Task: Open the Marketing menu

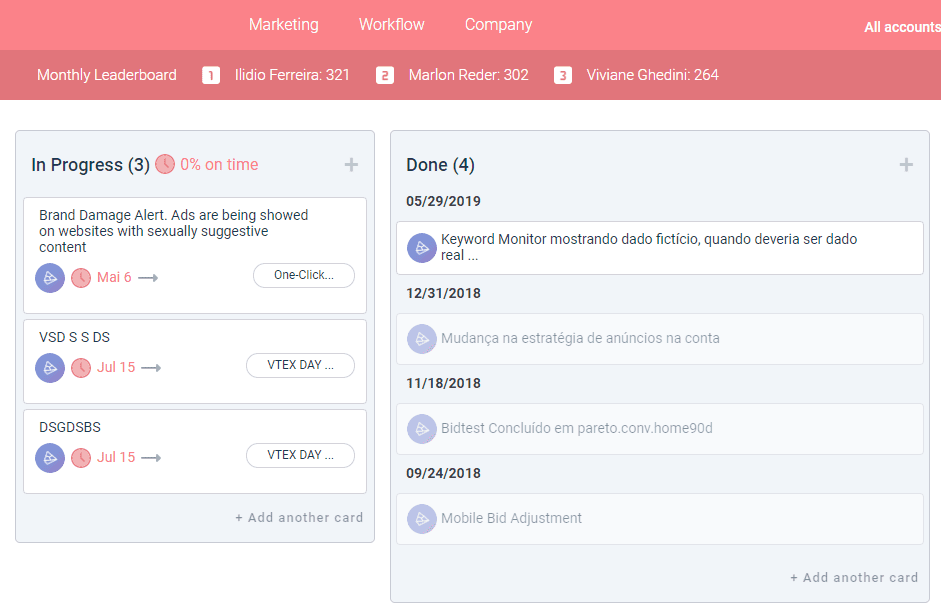Action: click(x=284, y=25)
